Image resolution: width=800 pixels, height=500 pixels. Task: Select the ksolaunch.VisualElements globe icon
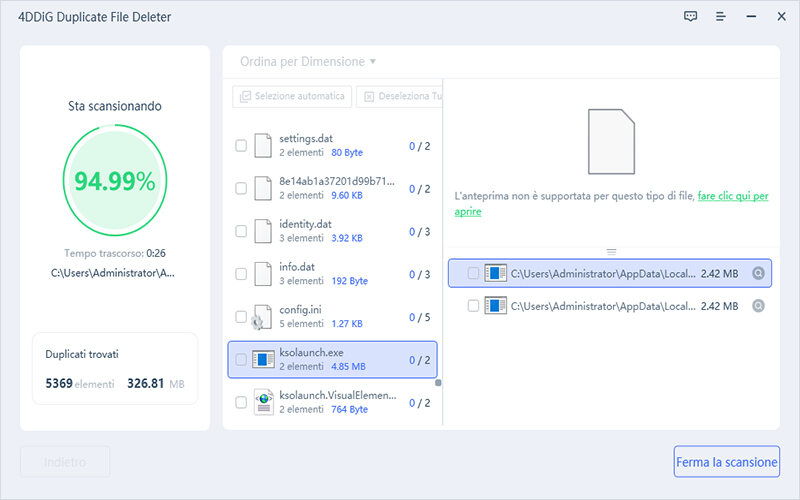263,403
